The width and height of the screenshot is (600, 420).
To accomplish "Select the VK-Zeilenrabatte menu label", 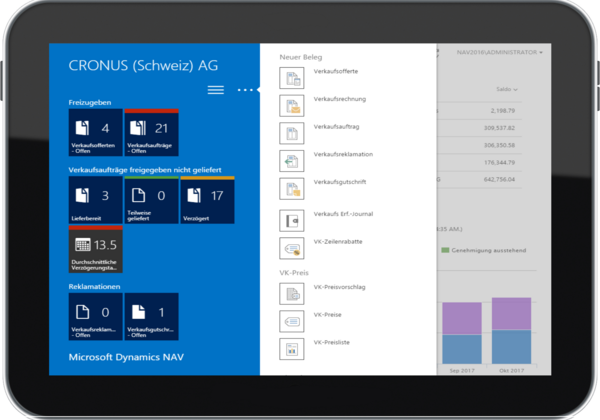I will tap(338, 242).
